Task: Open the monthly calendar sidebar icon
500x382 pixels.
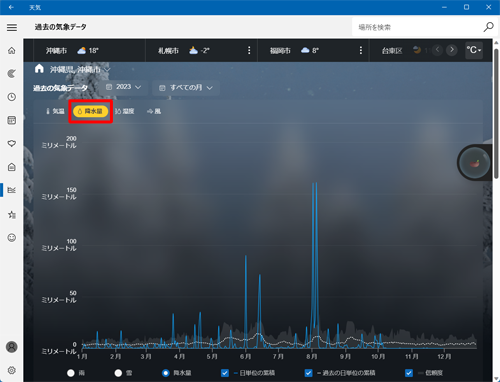Action: (12, 120)
